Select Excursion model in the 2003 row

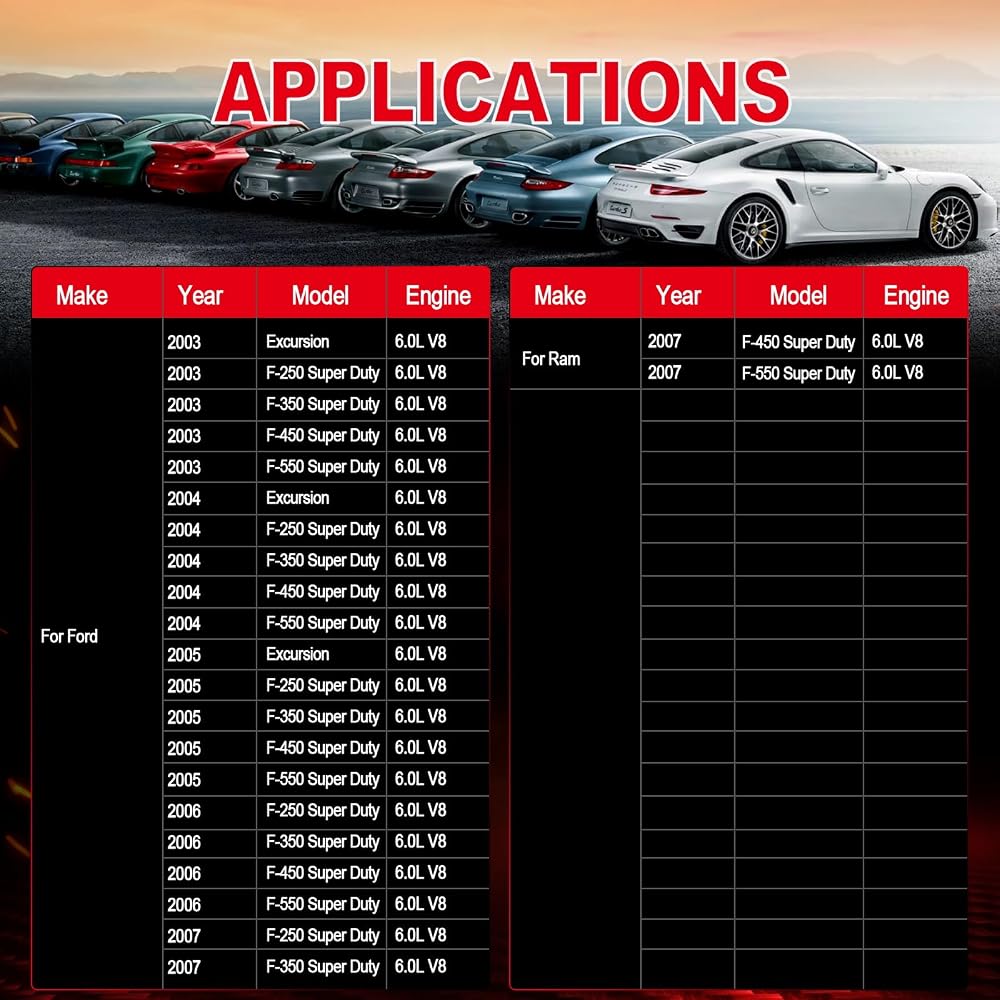297,341
